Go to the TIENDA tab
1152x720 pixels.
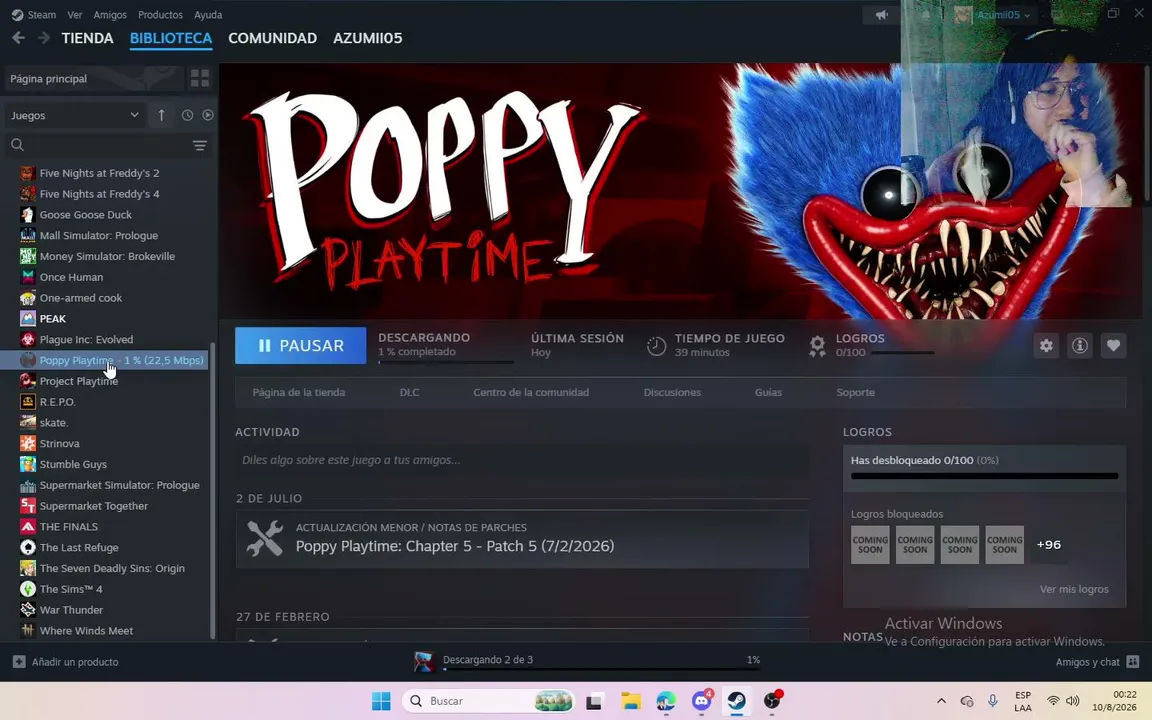tap(87, 38)
